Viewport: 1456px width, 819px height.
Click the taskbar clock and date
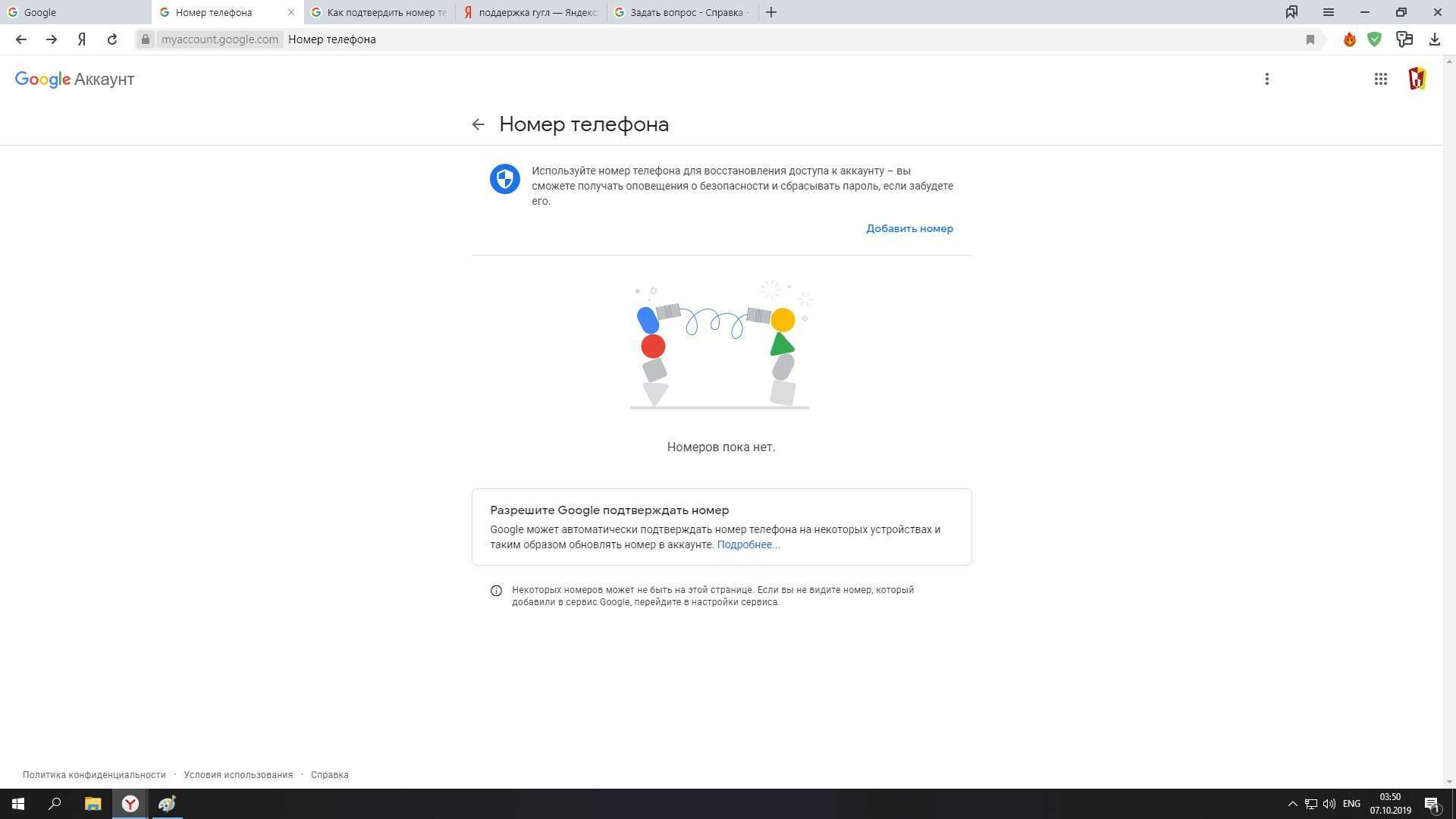1390,804
